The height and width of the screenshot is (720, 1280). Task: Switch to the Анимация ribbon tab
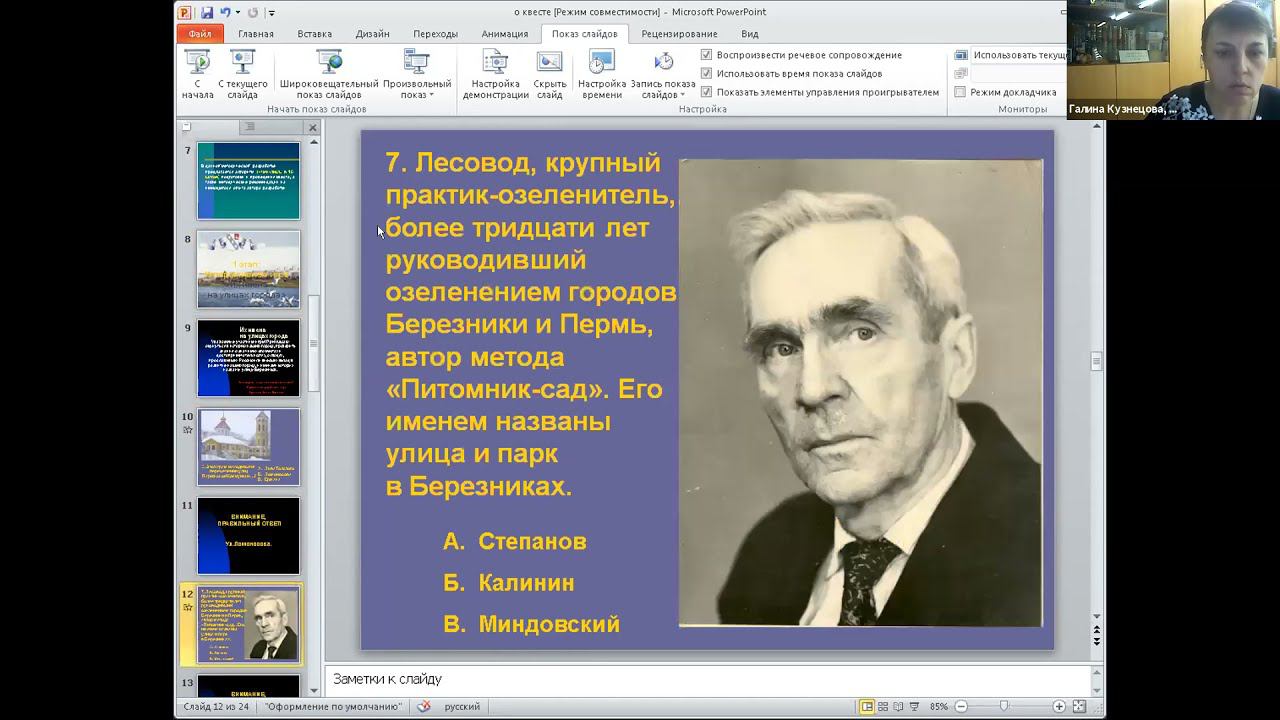(x=505, y=34)
